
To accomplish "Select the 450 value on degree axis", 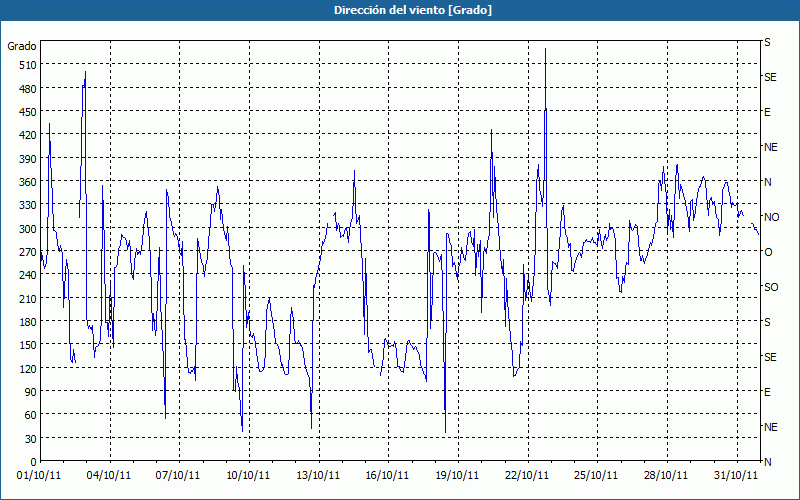I will (28, 112).
